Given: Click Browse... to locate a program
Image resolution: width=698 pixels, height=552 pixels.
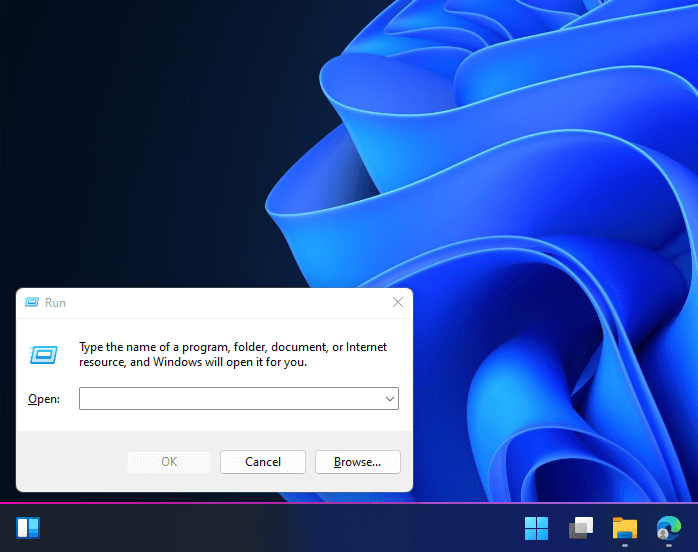Looking at the screenshot, I should [x=357, y=462].
